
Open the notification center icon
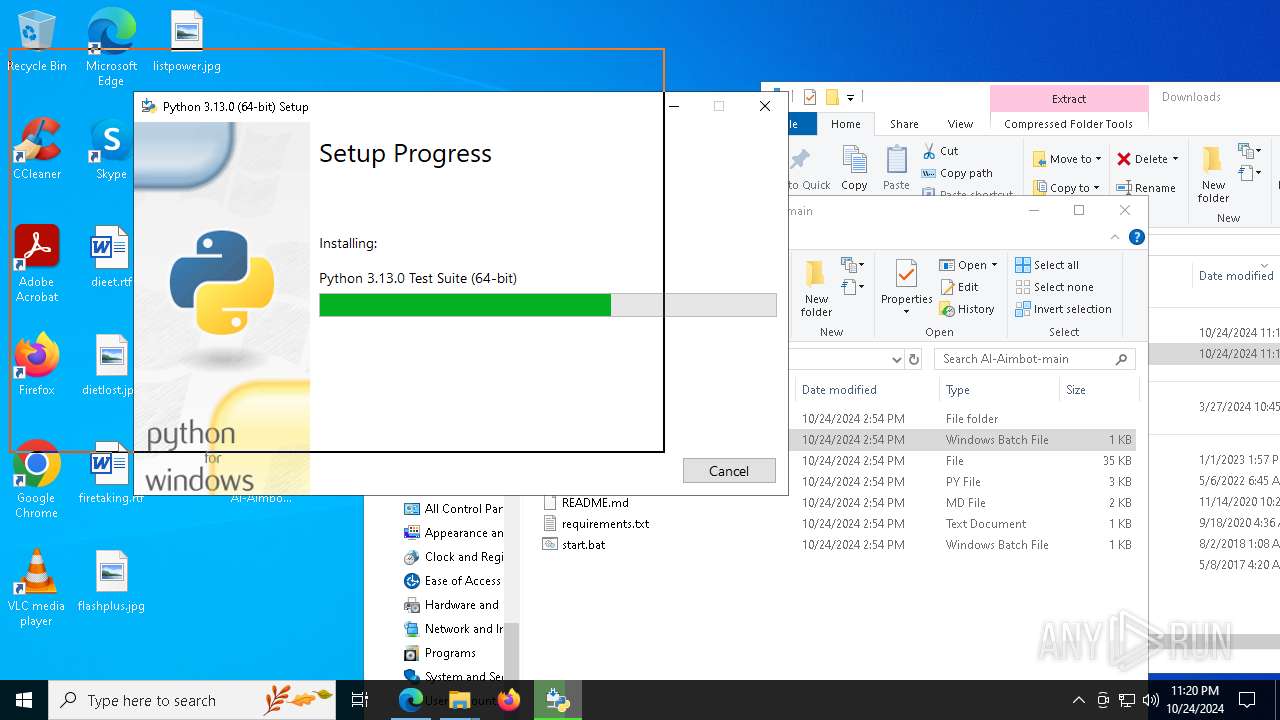tap(1247, 700)
